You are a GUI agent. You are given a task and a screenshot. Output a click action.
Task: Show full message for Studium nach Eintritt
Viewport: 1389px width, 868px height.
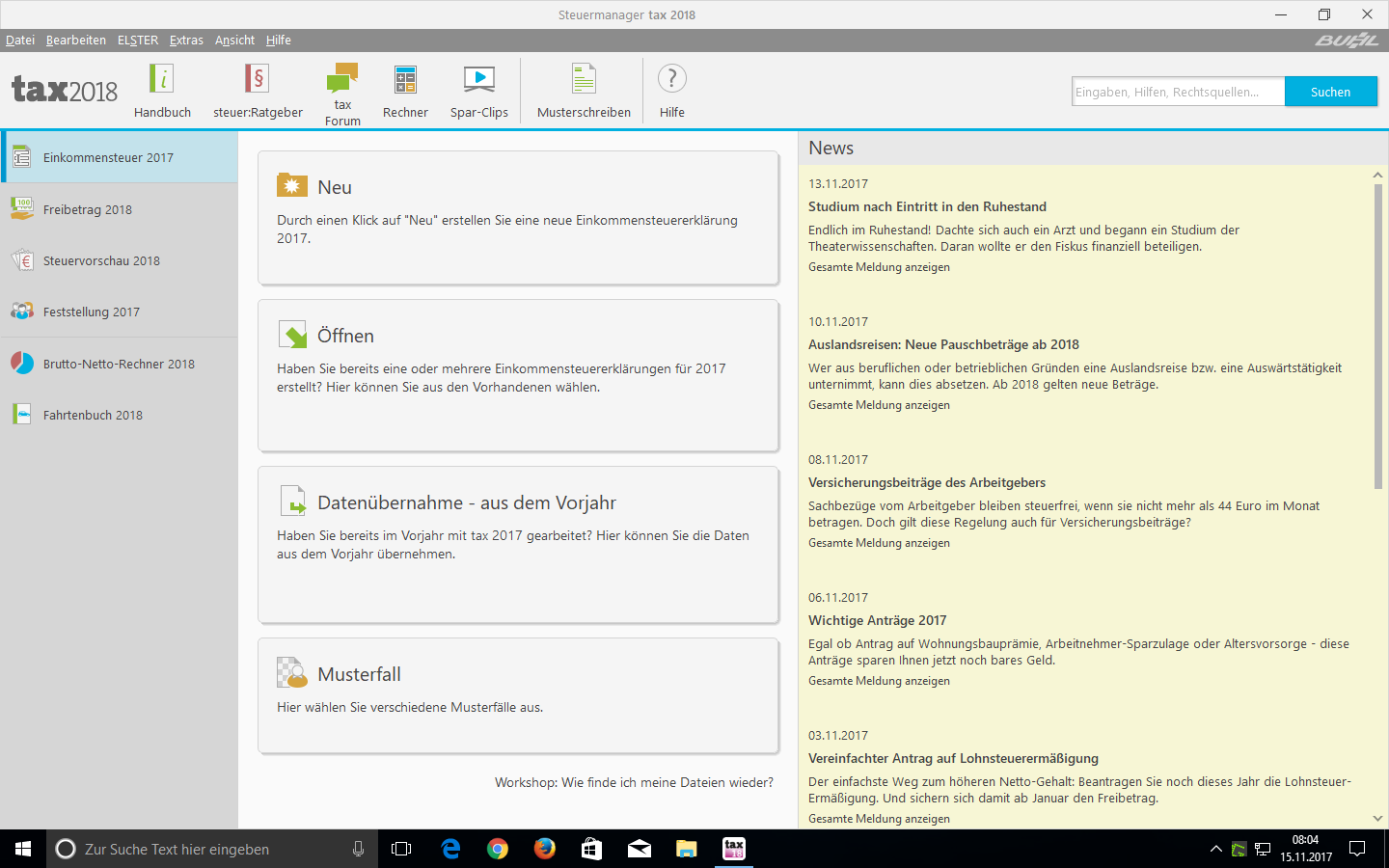pos(879,267)
